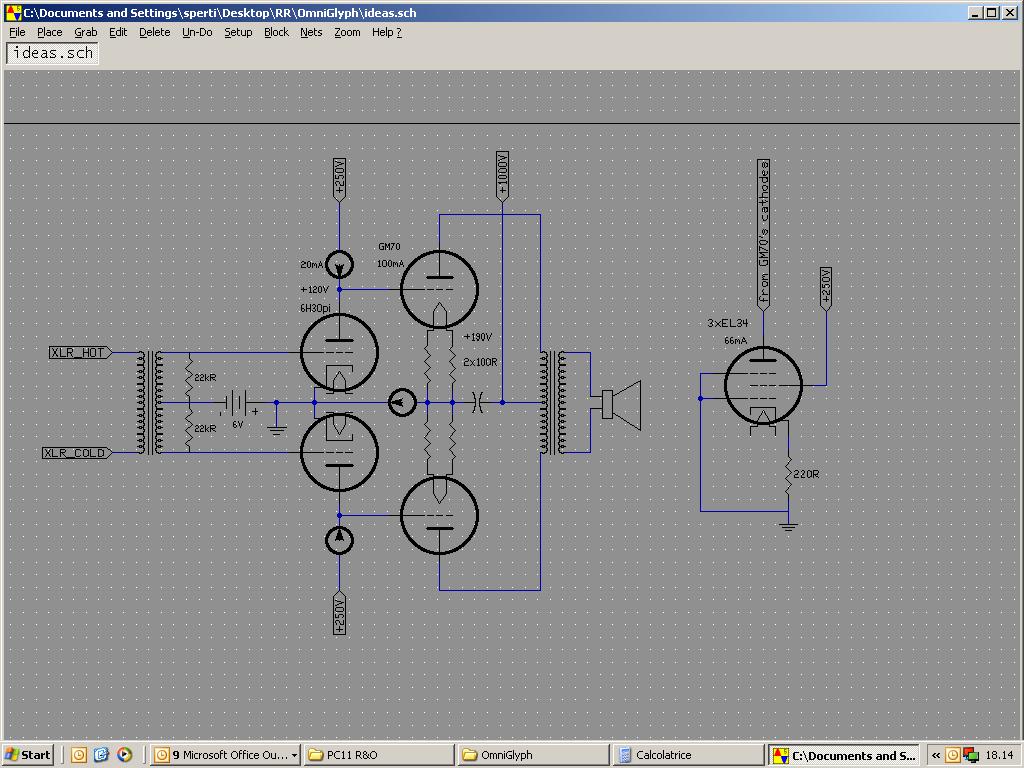Select the XLR_HOT input port label
Screen dimensions: 1024x768
(x=80, y=353)
